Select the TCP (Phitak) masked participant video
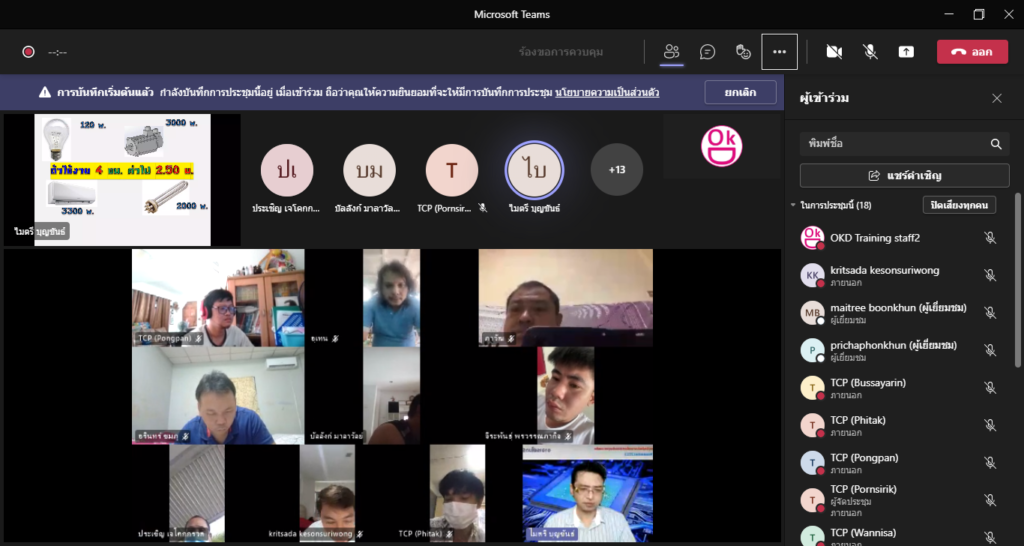 (457, 493)
